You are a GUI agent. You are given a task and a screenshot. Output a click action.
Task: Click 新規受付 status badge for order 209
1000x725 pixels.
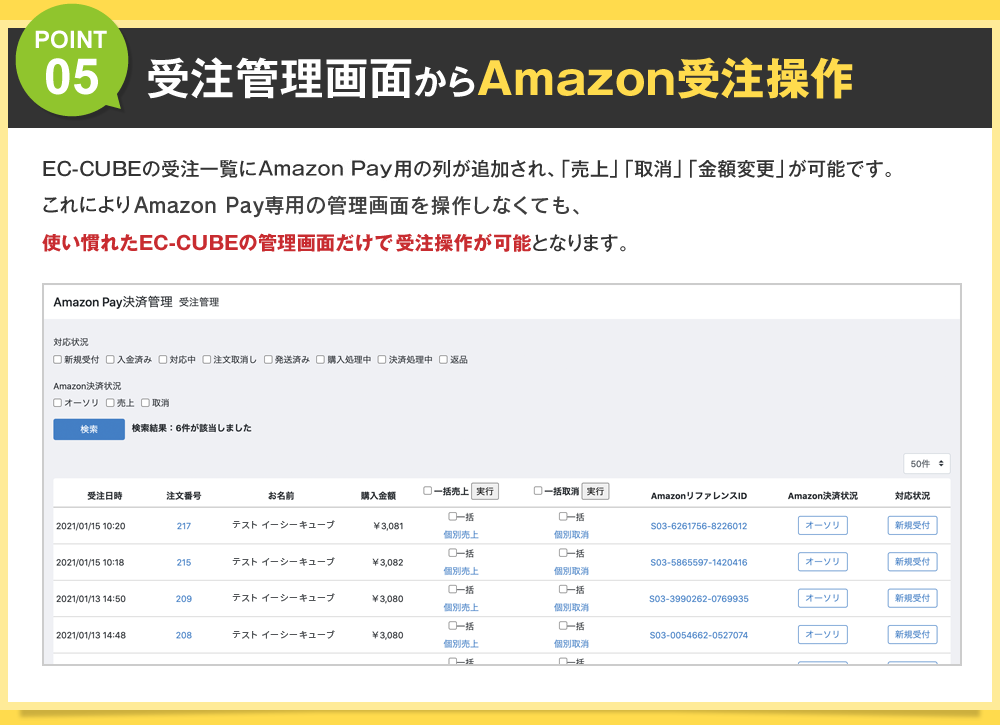coord(912,598)
